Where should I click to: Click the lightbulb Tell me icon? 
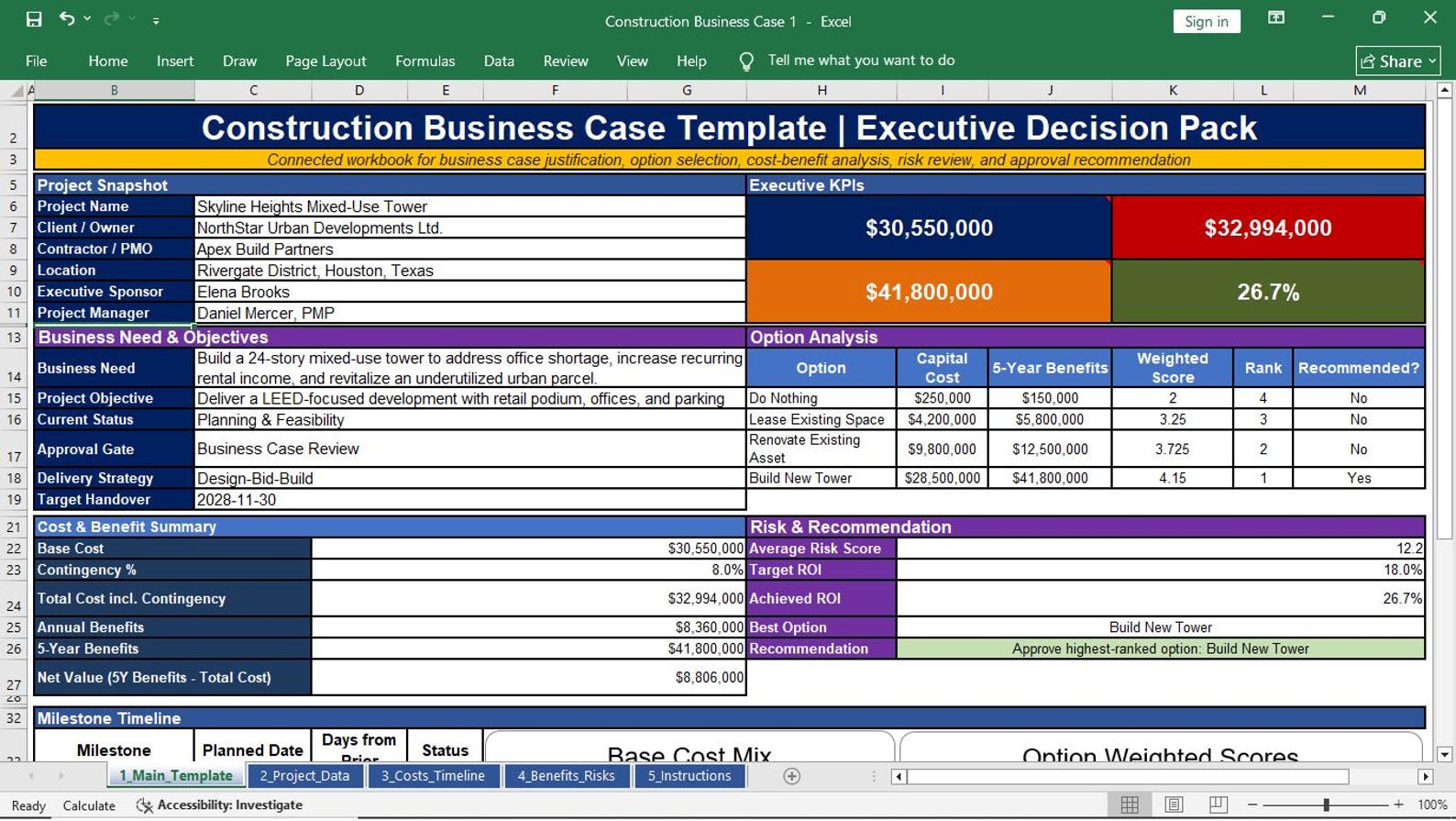tap(746, 61)
